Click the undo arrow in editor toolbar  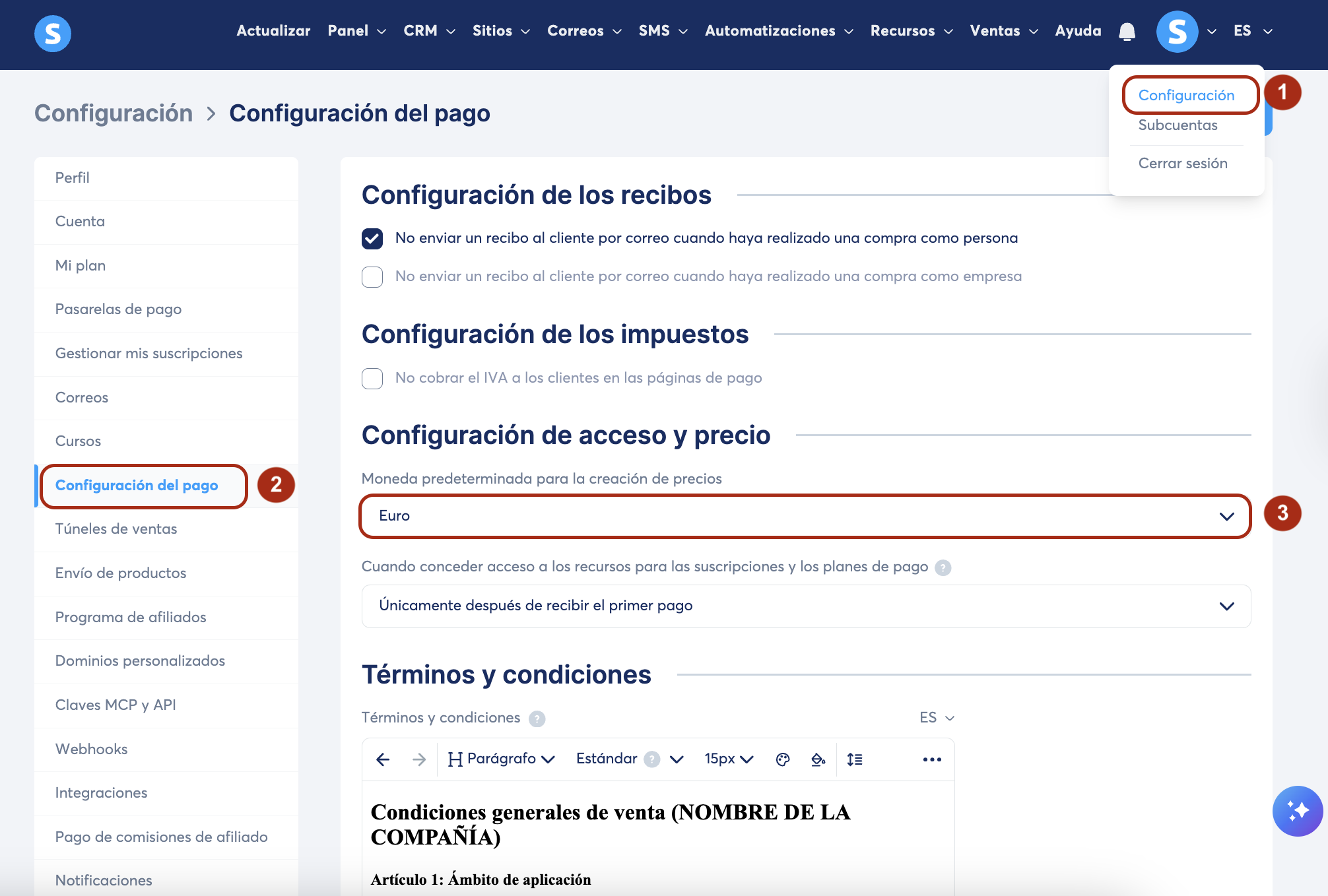383,759
